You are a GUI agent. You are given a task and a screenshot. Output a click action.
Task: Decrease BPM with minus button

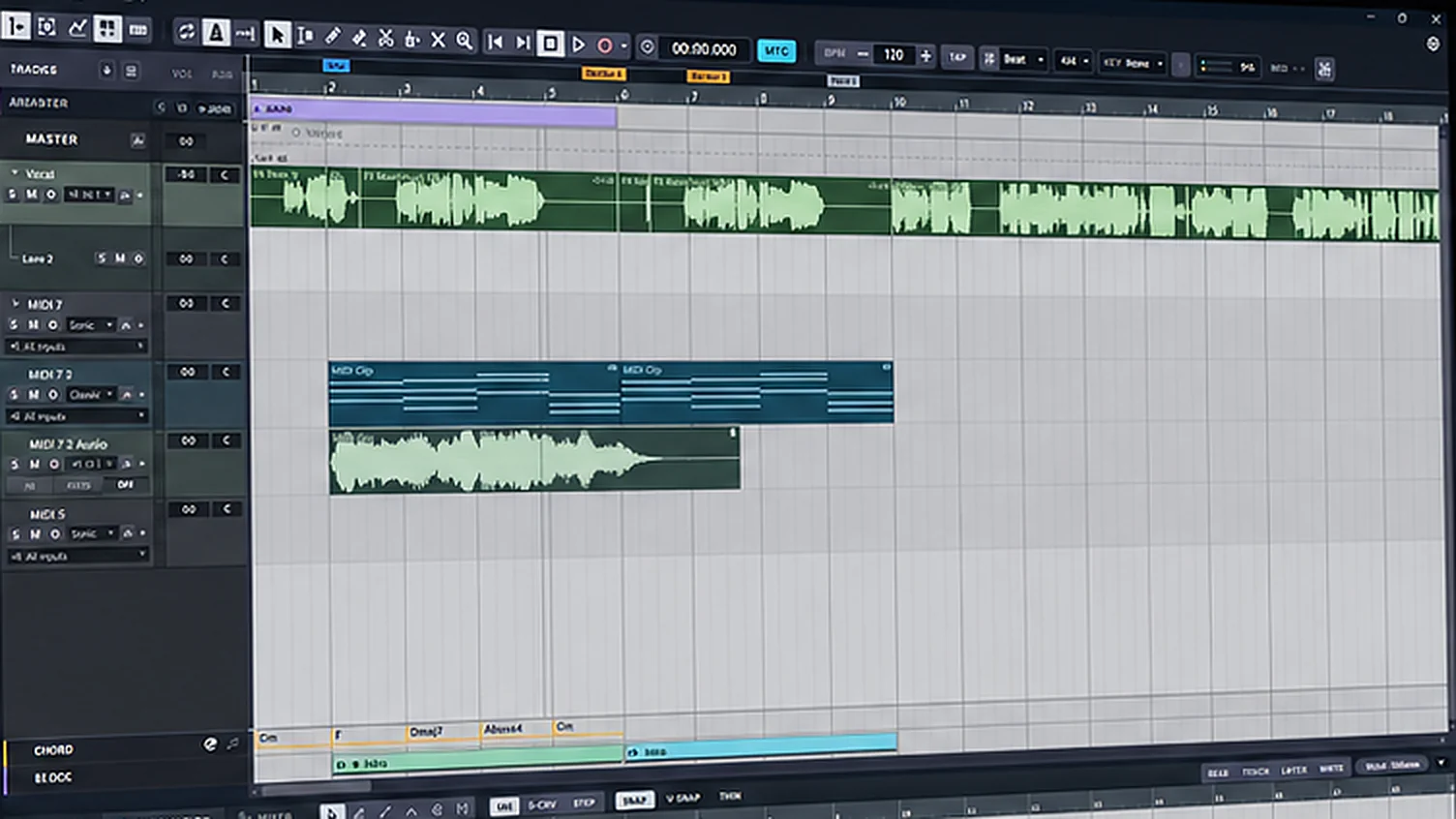[863, 54]
